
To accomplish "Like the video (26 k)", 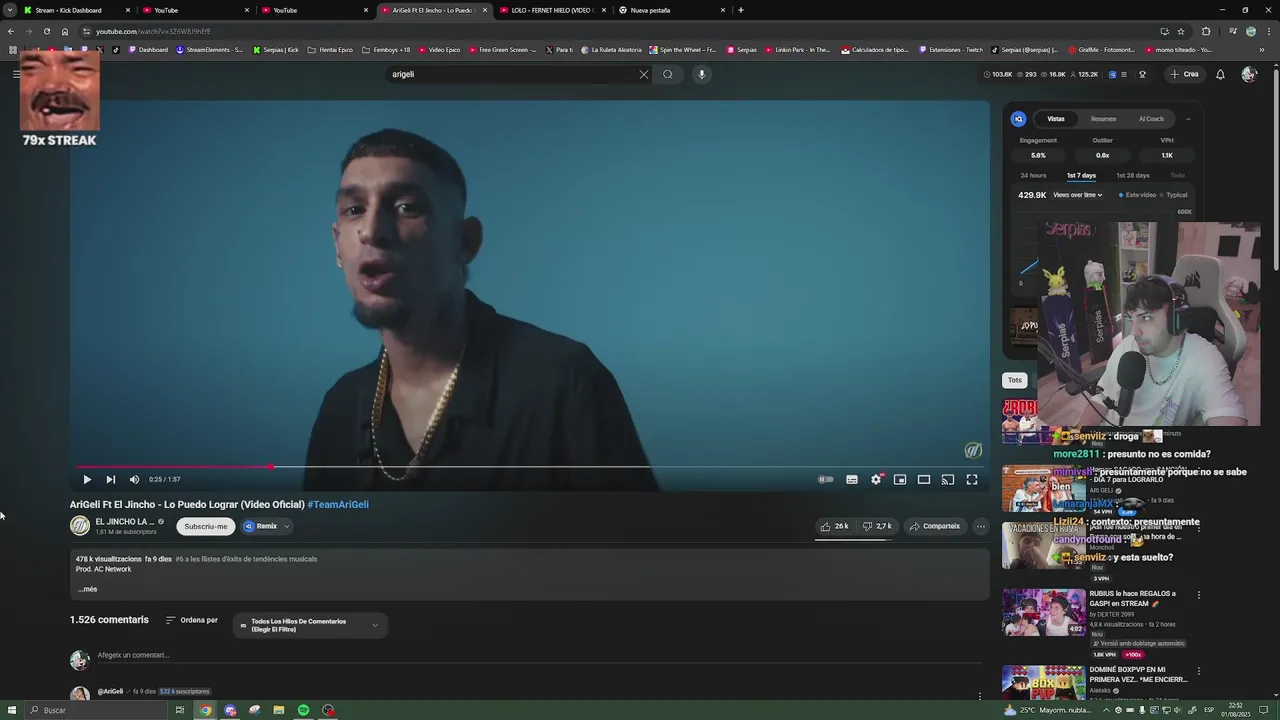I will [835, 526].
